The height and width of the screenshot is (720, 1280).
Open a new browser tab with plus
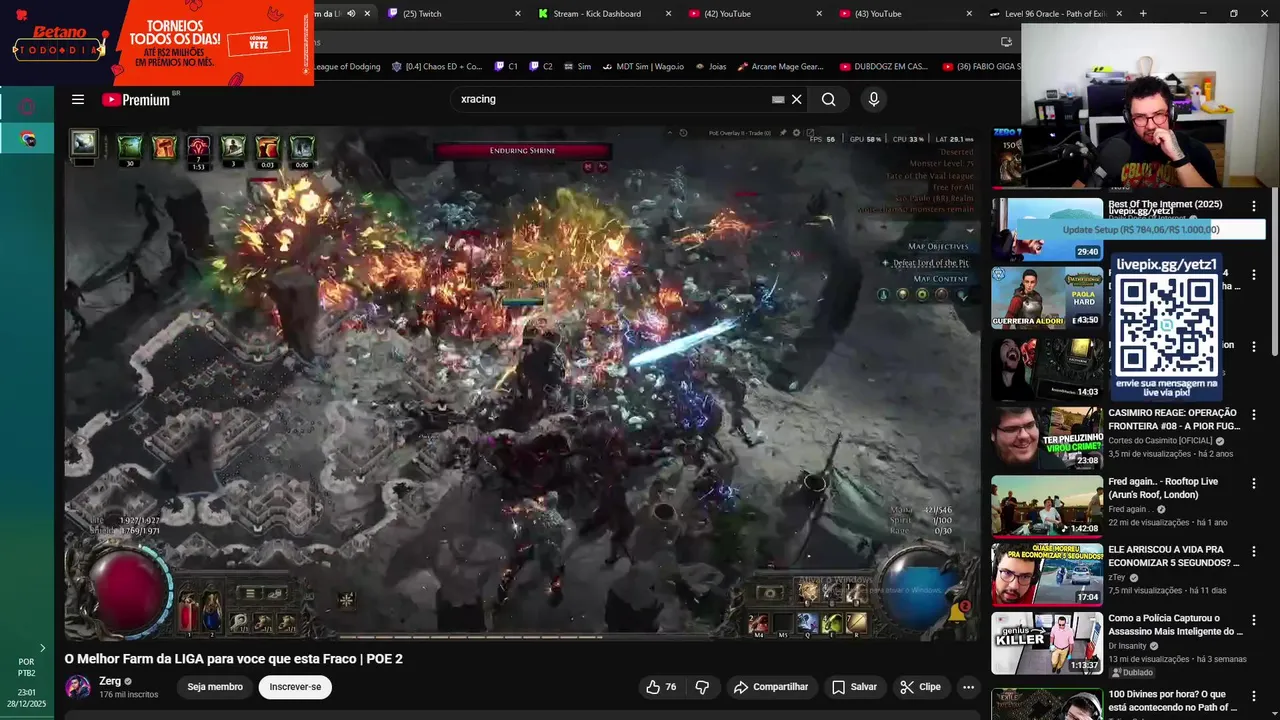[x=1143, y=13]
